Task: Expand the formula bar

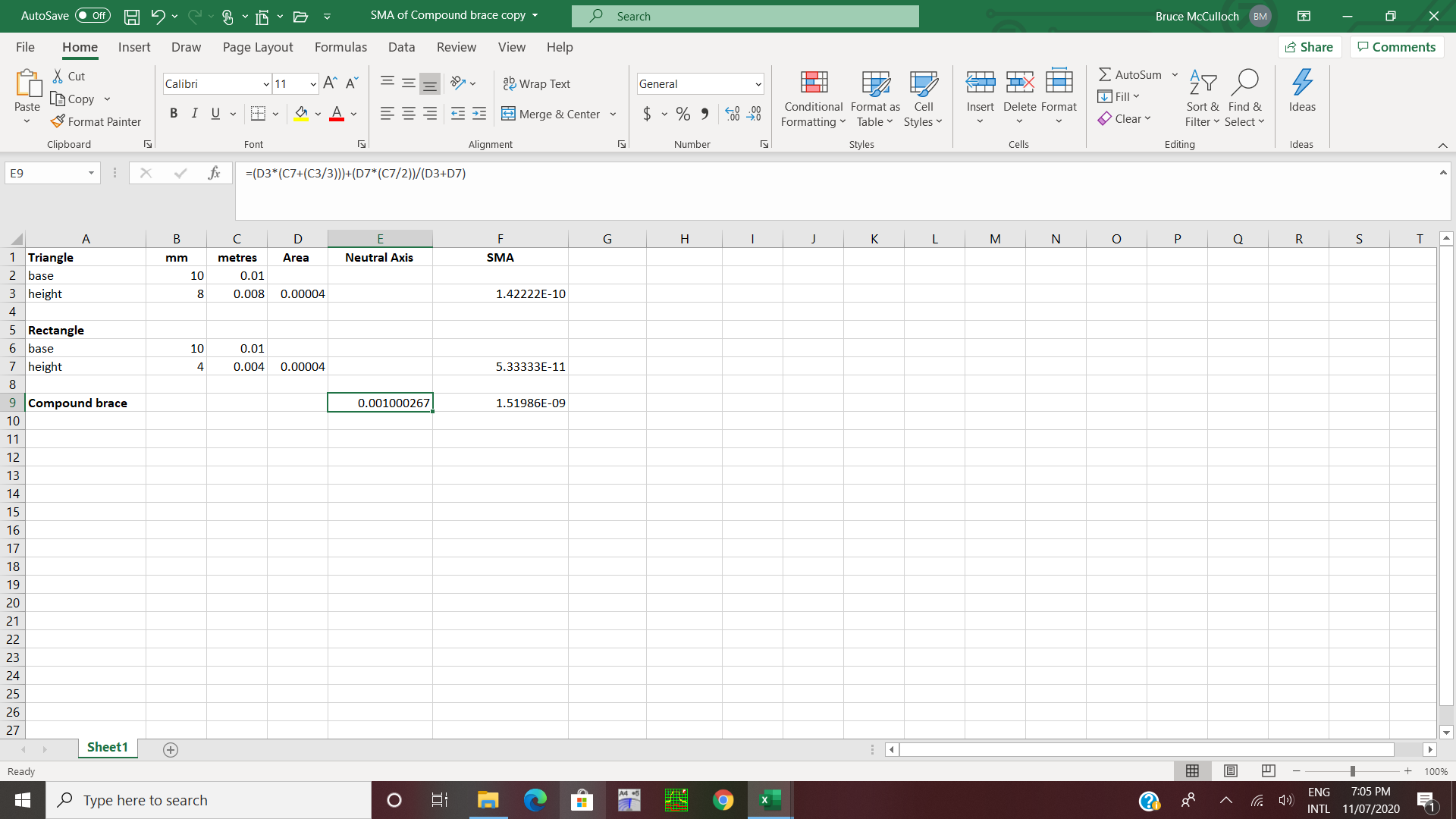Action: click(x=1443, y=173)
